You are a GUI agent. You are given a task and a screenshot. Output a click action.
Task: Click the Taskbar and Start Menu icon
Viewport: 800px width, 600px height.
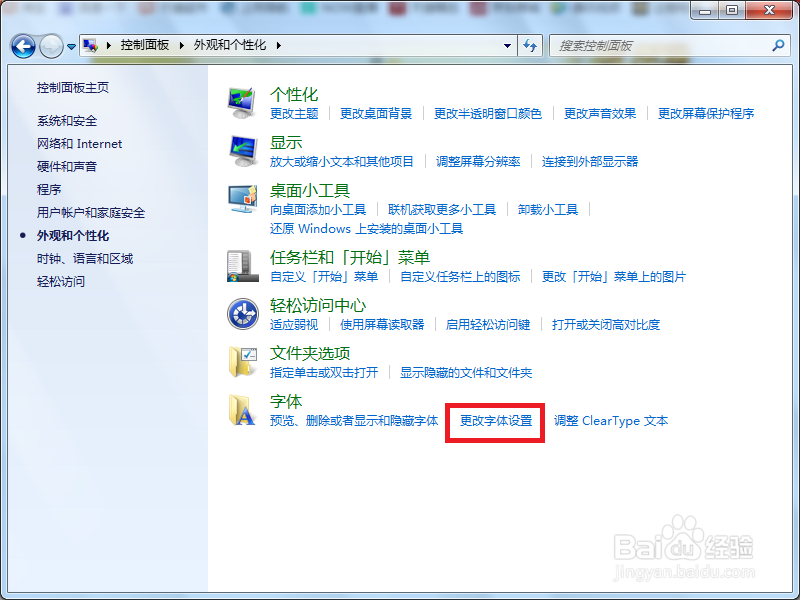242,266
